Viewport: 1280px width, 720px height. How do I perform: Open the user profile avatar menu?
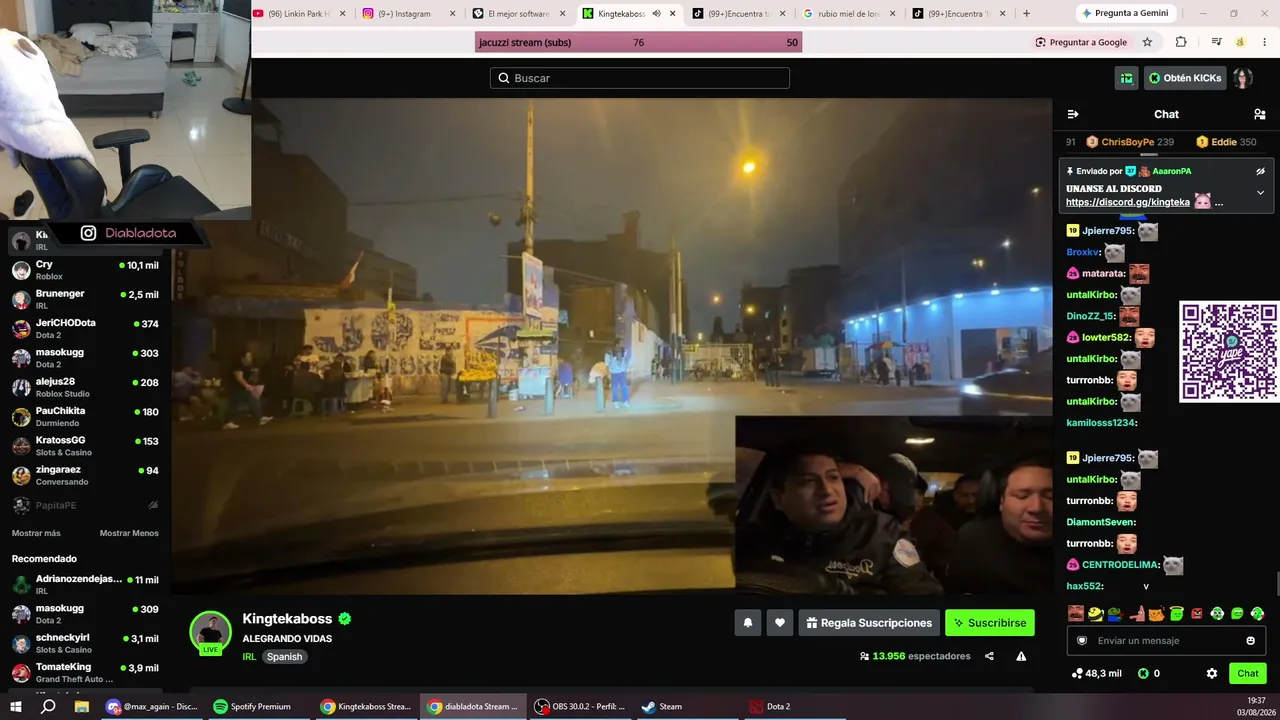pos(1242,78)
